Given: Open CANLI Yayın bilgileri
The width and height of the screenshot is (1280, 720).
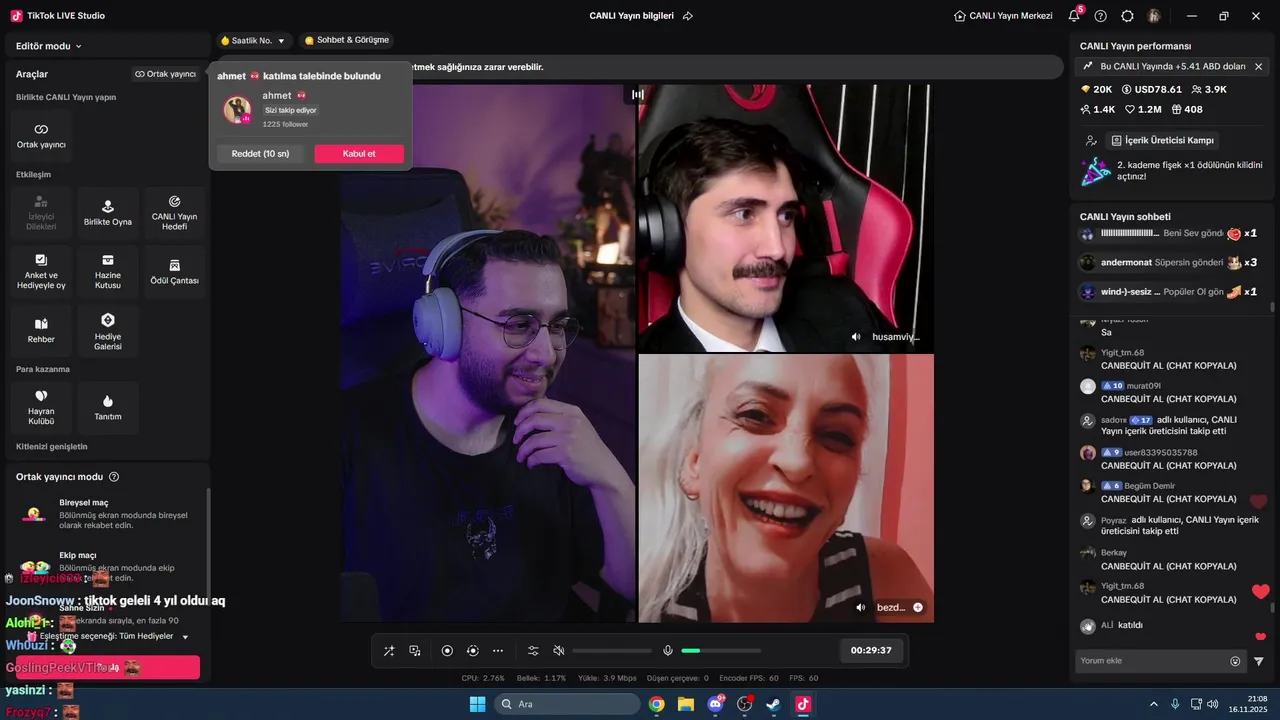Looking at the screenshot, I should pyautogui.click(x=631, y=16).
